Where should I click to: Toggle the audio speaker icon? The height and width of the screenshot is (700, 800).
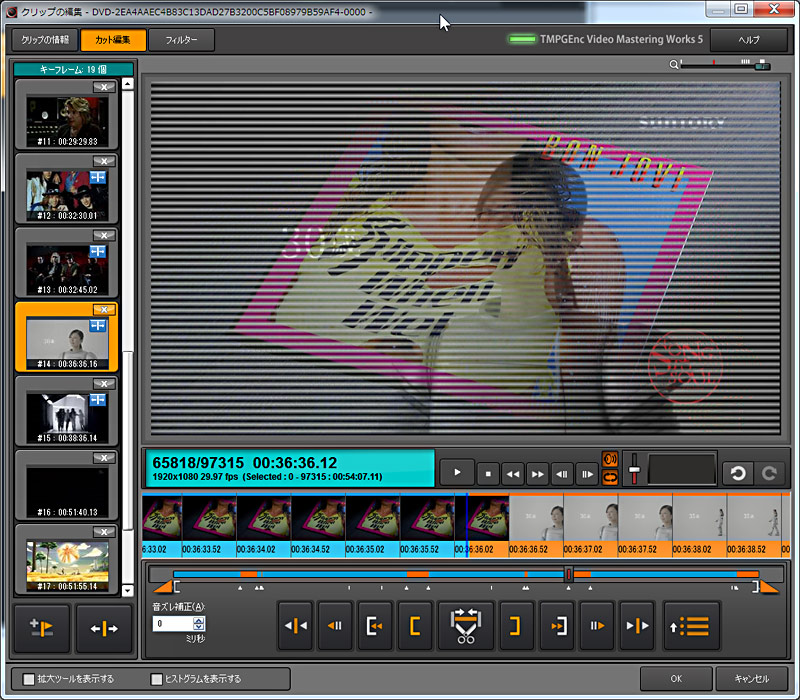tap(610, 459)
